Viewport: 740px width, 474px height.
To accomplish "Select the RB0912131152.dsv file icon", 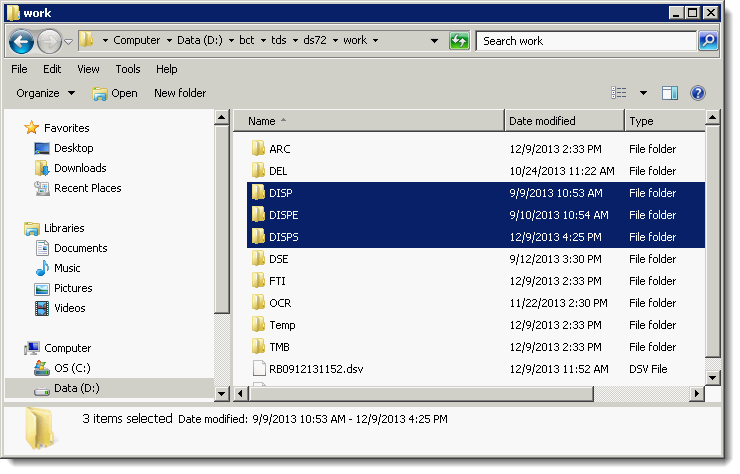I will (259, 369).
